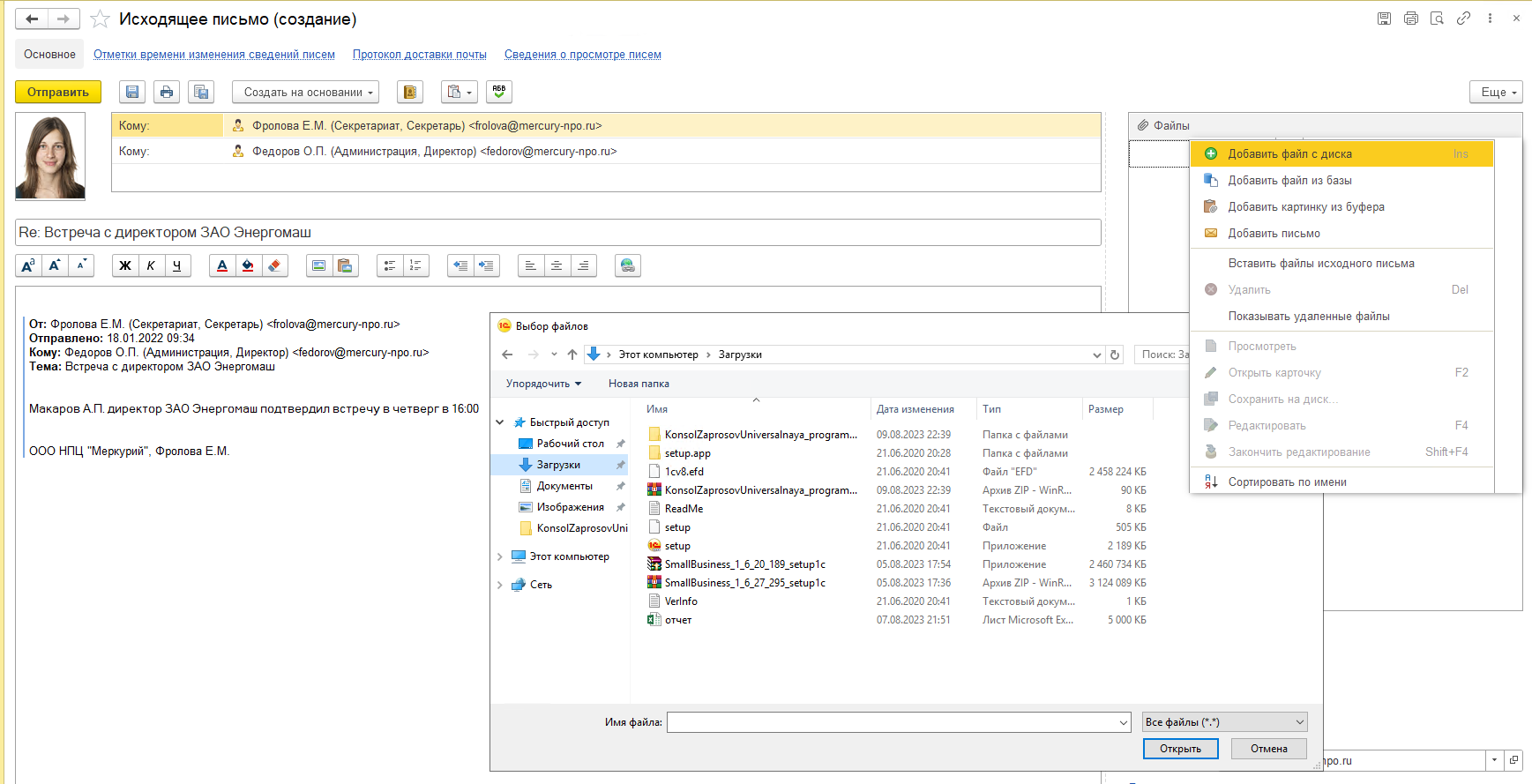Image resolution: width=1532 pixels, height=784 pixels.
Task: Apply the bulleted list icon
Action: pyautogui.click(x=390, y=265)
